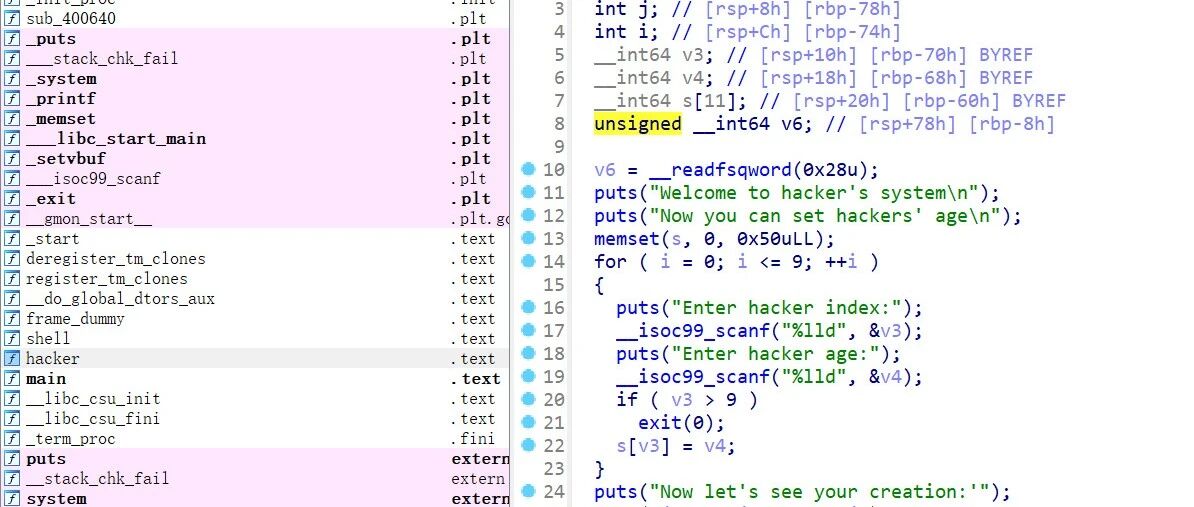Click the if ( v3 > 9 ) condition
Screen dimensions: 1194x507
687,400
